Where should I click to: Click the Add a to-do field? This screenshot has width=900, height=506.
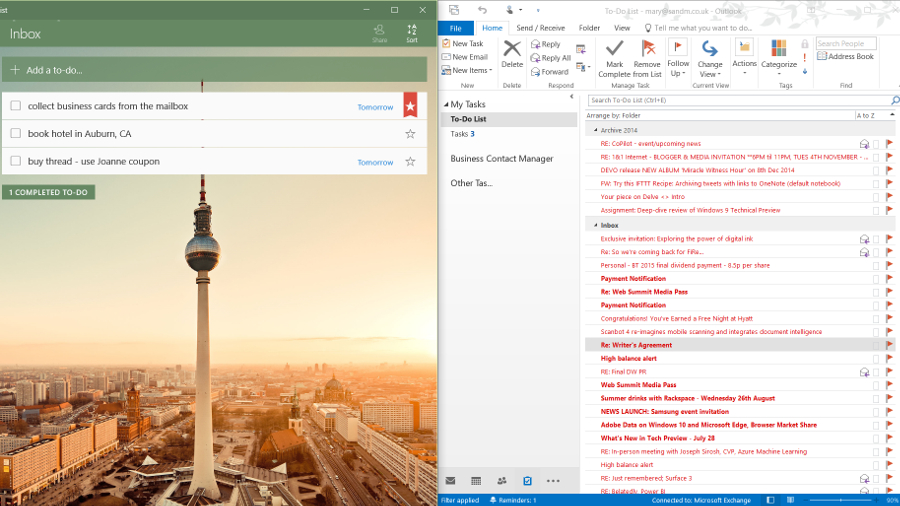pos(214,70)
